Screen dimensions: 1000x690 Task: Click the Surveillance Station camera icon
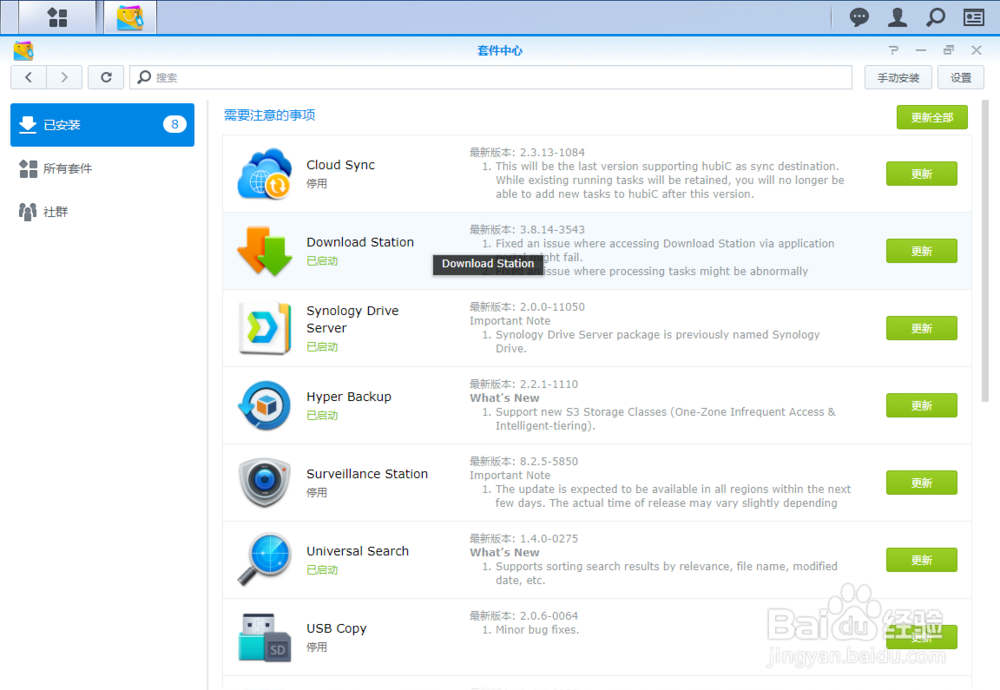[265, 482]
